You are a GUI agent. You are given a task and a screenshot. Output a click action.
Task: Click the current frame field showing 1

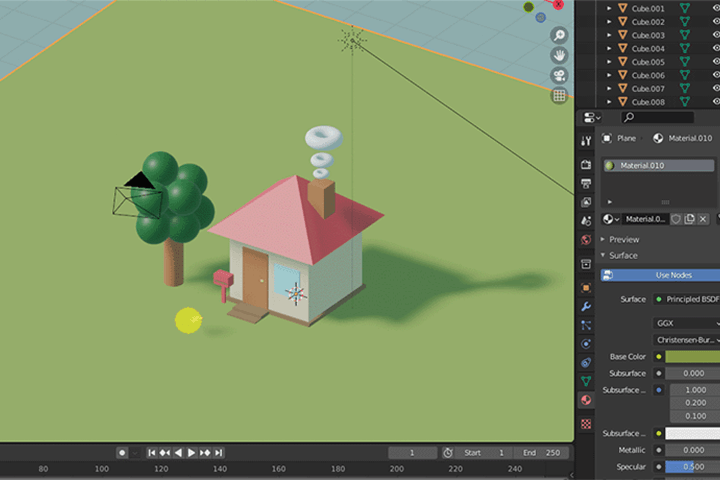(x=413, y=453)
